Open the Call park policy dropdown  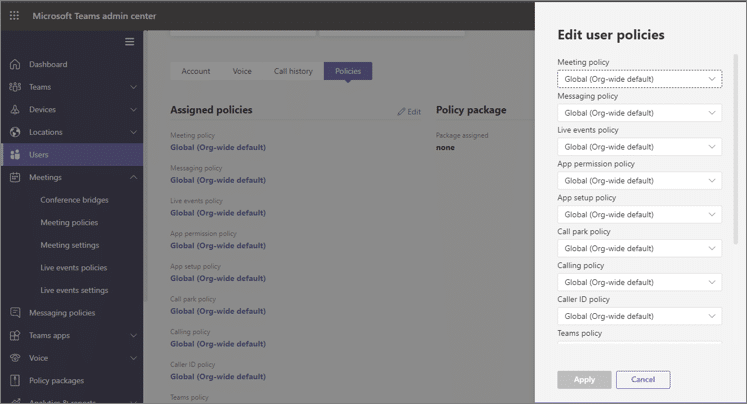tap(639, 248)
